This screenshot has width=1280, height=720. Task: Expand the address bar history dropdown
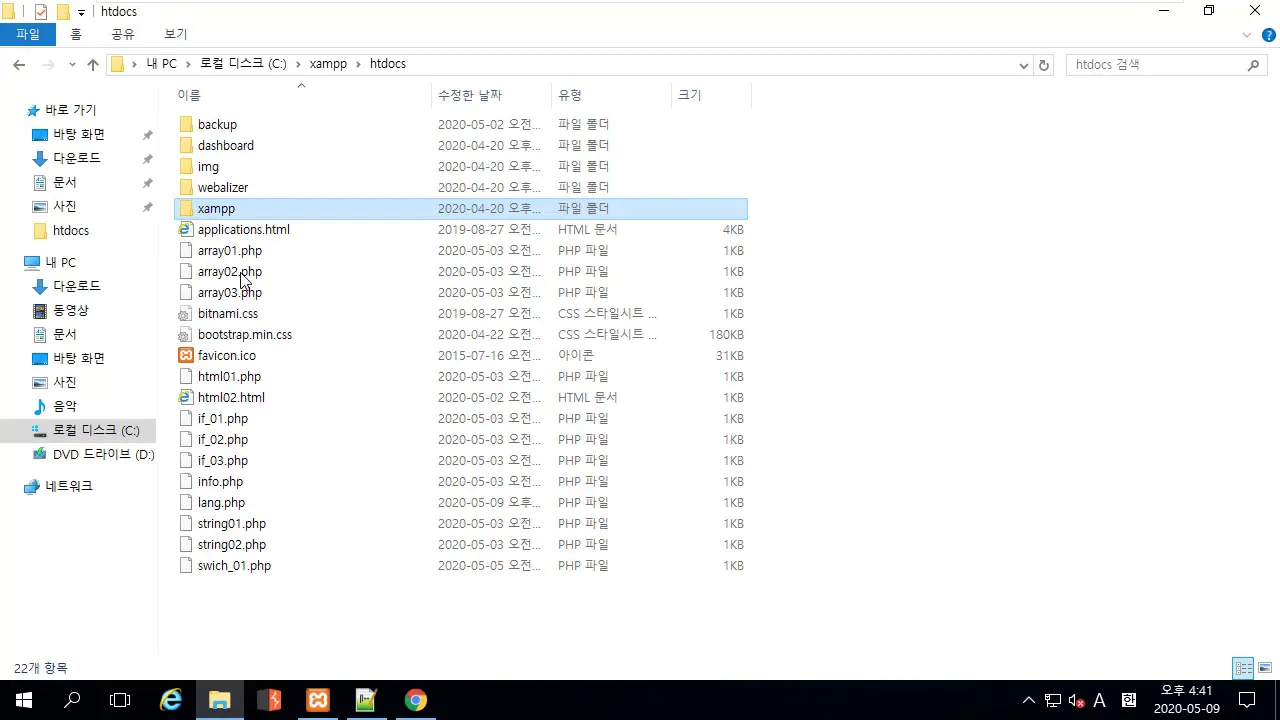click(x=1024, y=64)
